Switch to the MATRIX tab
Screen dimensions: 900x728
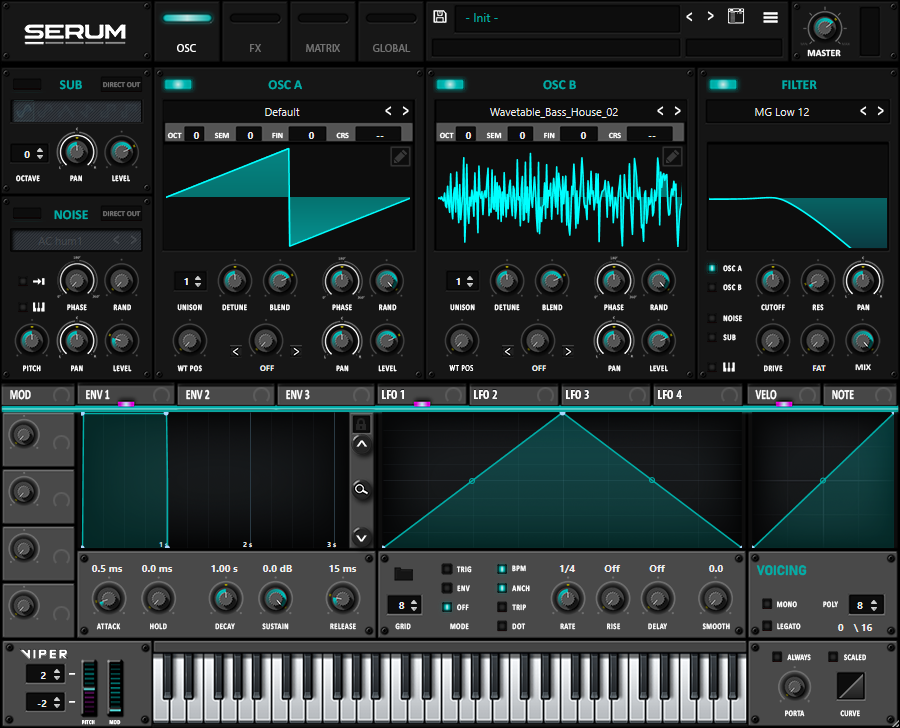click(x=323, y=32)
